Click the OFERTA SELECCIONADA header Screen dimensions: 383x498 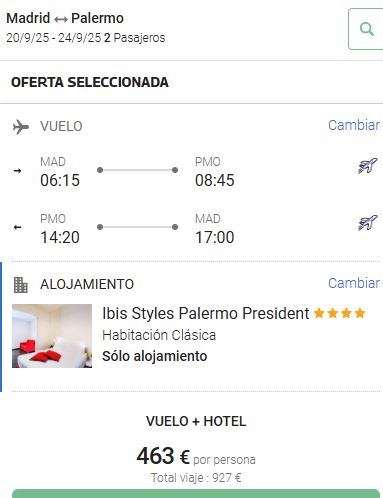pyautogui.click(x=90, y=82)
